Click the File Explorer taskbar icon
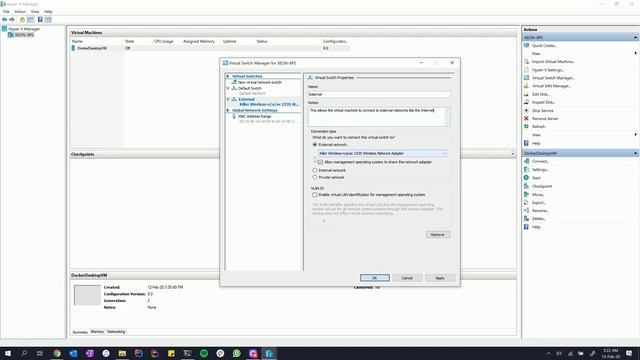The height and width of the screenshot is (360, 640). coord(122,353)
